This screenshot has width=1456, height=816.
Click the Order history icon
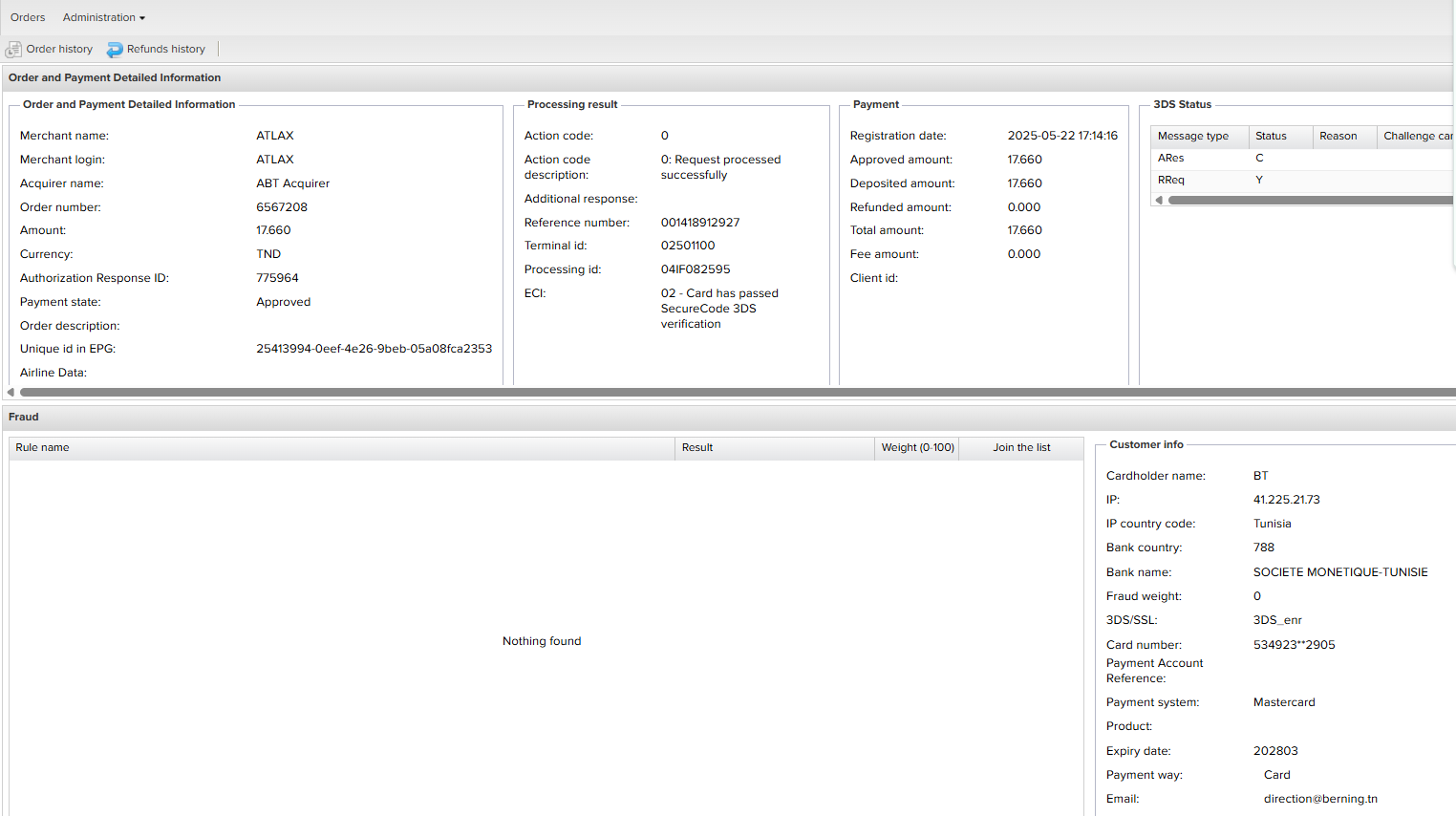point(13,49)
